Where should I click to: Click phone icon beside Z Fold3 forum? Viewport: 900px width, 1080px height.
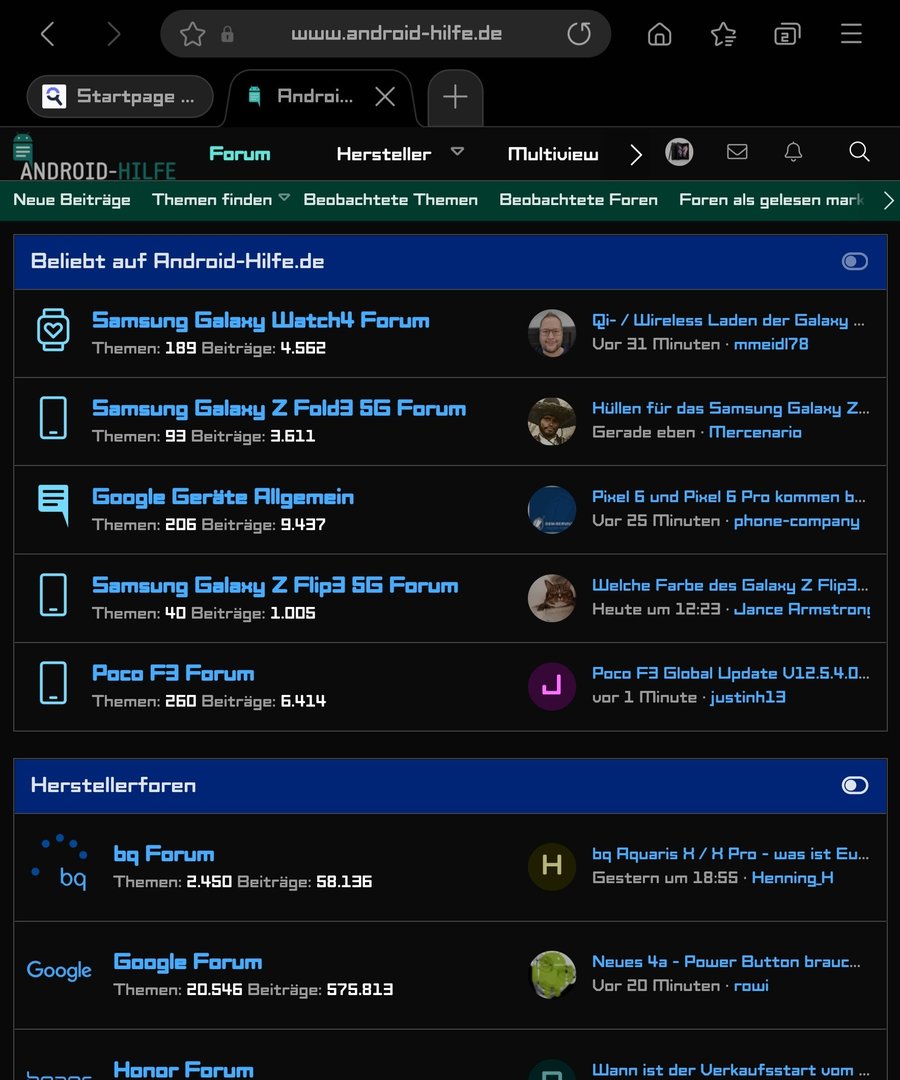pyautogui.click(x=53, y=418)
